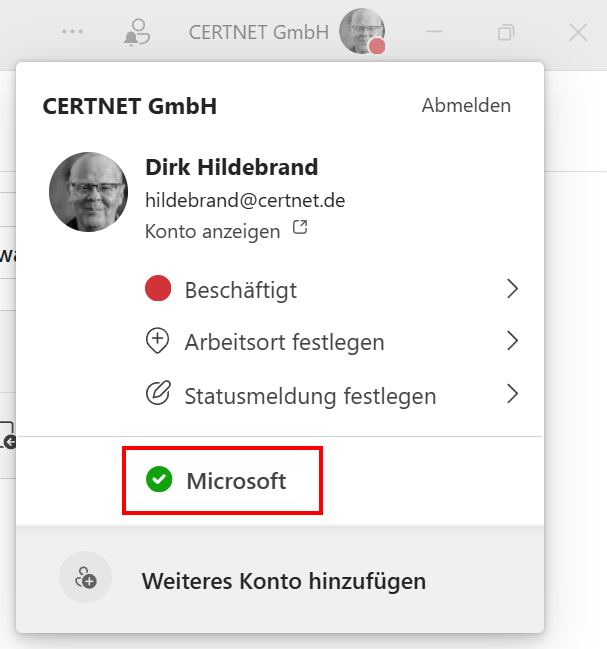
Task: Click the green checkmark next to Microsoft
Action: (x=159, y=481)
